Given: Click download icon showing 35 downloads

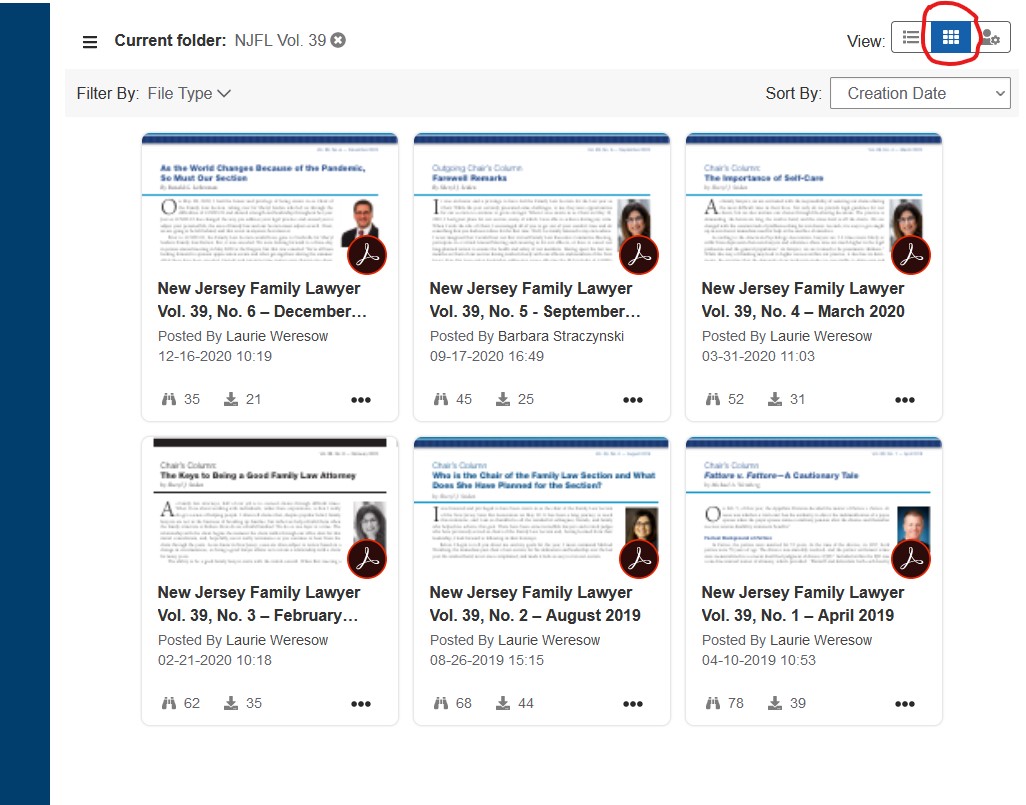Looking at the screenshot, I should click(x=231, y=703).
